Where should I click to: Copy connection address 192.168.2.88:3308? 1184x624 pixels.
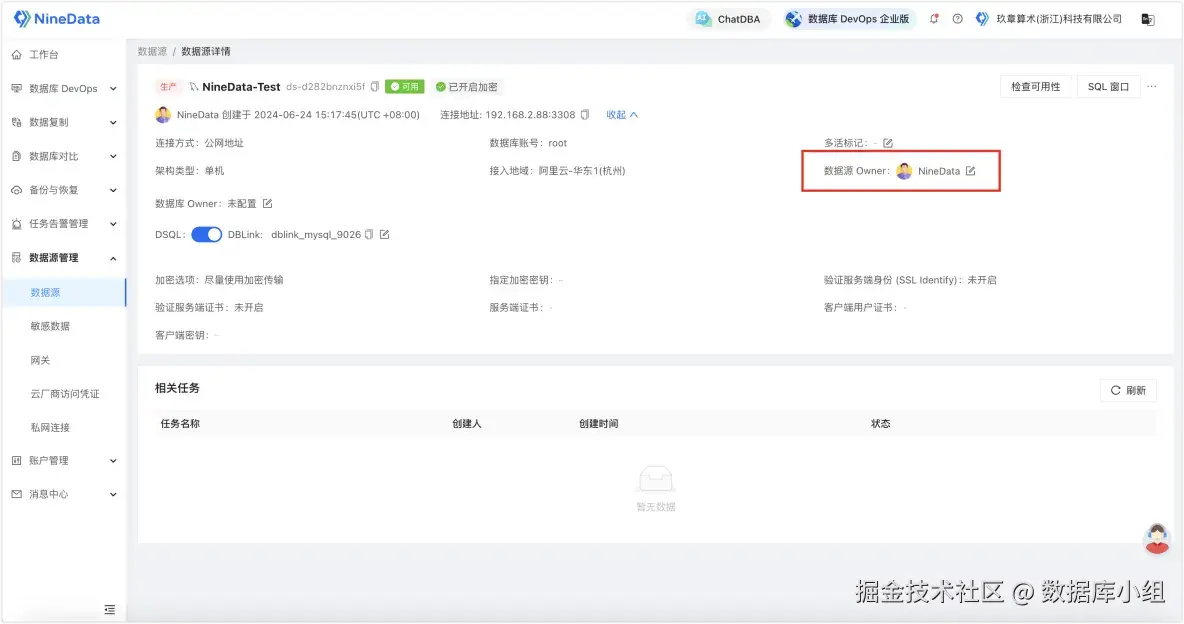[x=583, y=115]
